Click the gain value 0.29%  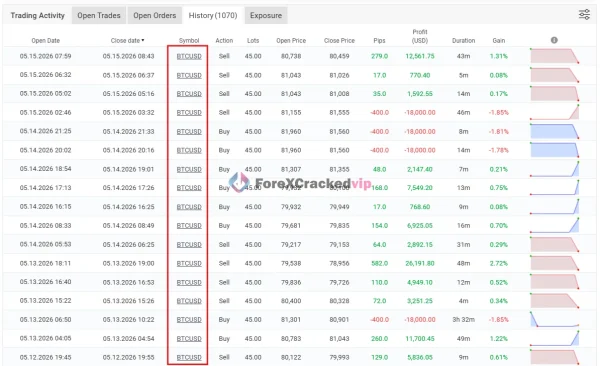499,245
